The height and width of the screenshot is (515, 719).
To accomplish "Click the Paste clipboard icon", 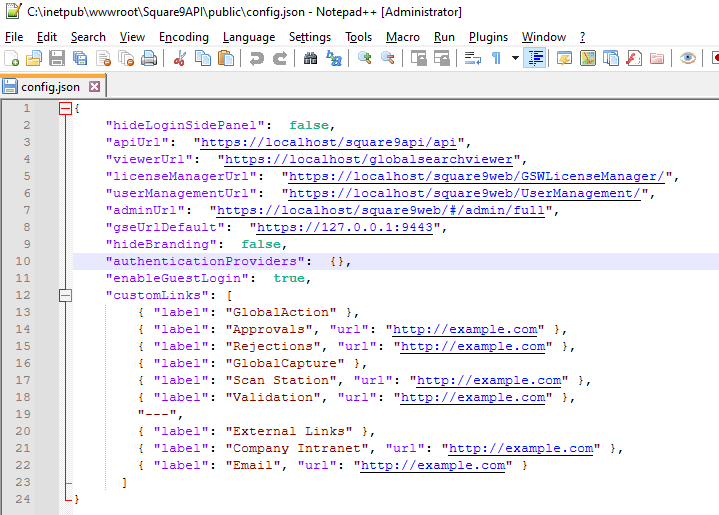I will [226, 59].
